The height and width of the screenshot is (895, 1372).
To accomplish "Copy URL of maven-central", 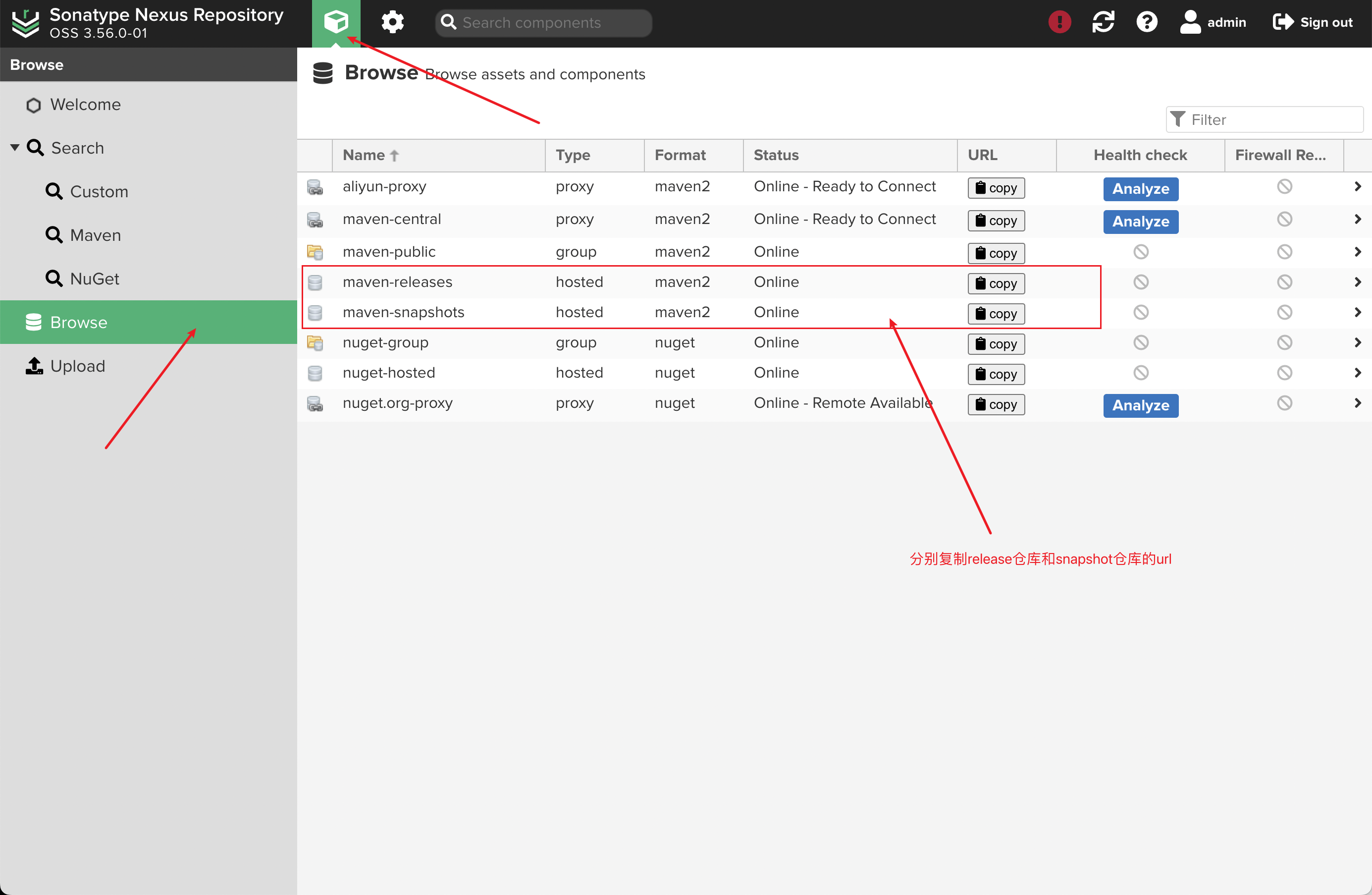I will [996, 221].
